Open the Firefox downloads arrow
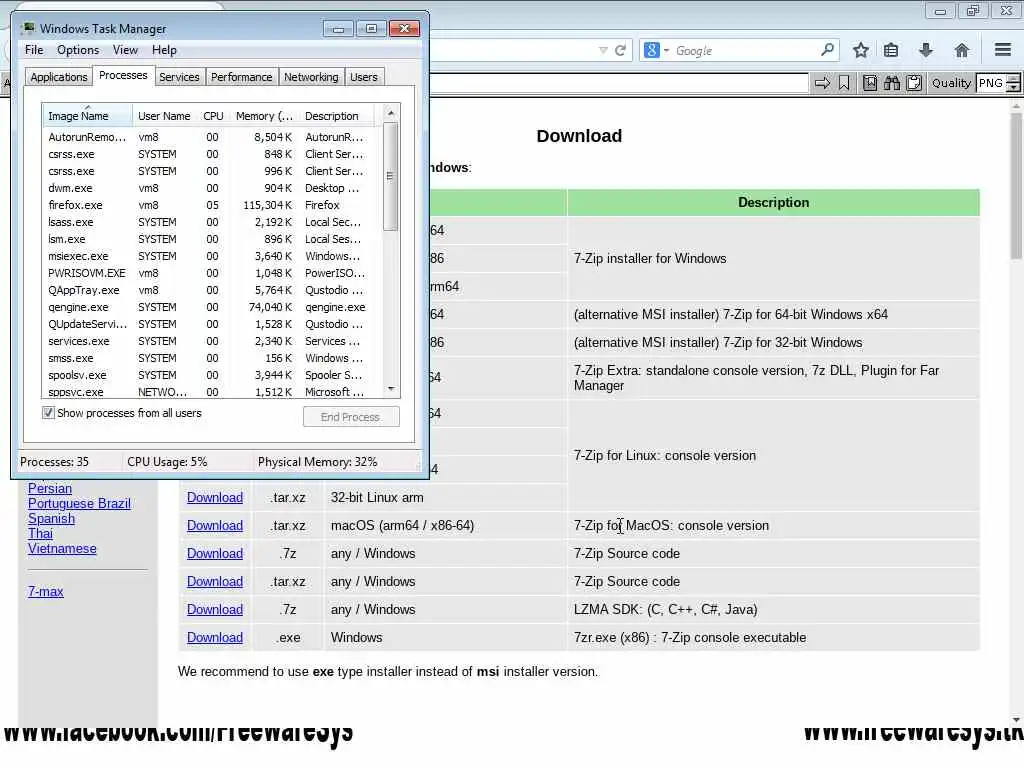The image size is (1024, 768). point(925,50)
